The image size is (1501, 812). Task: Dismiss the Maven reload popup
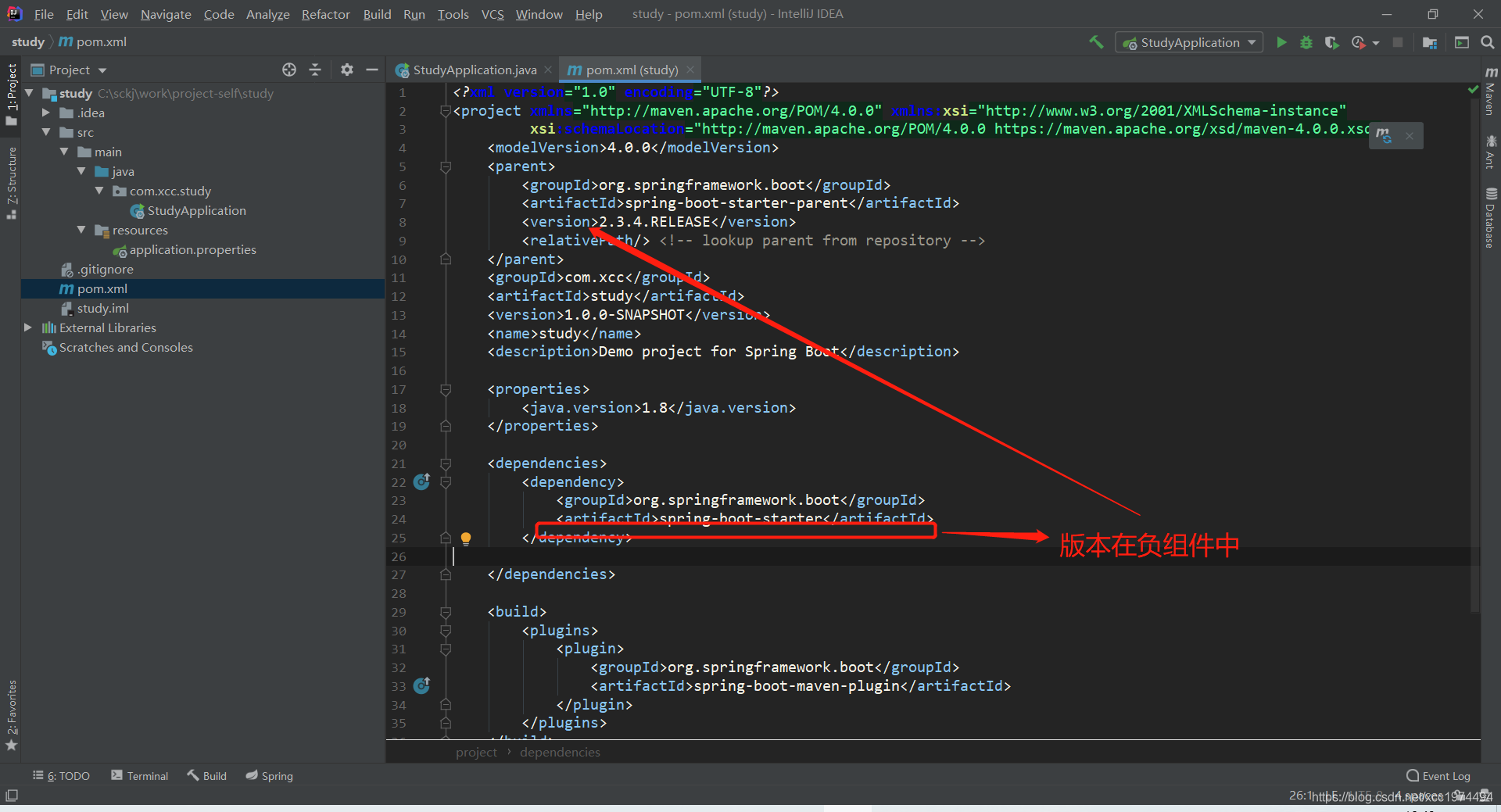(1410, 135)
